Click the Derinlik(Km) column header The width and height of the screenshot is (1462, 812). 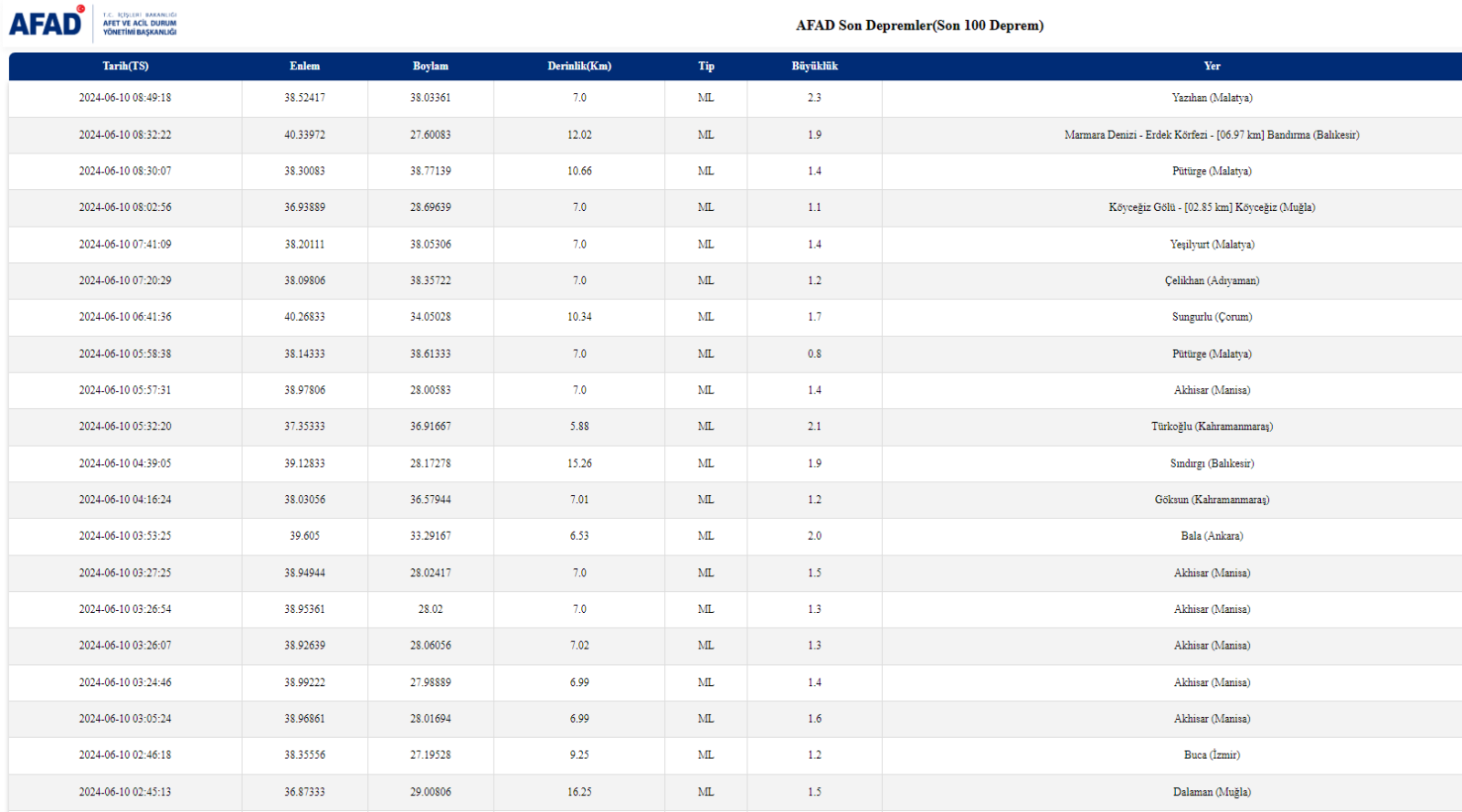coord(579,66)
